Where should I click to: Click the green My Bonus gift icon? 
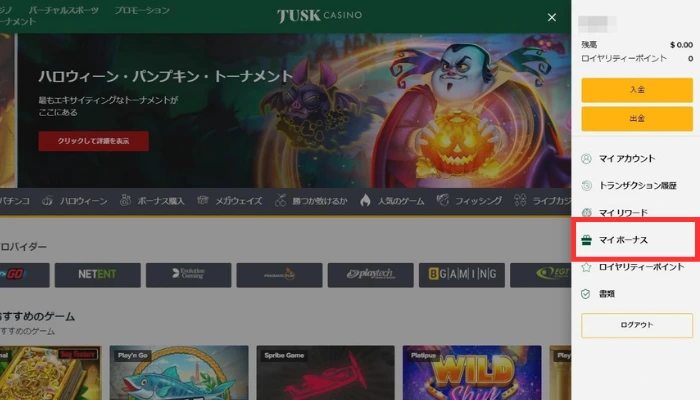point(587,240)
